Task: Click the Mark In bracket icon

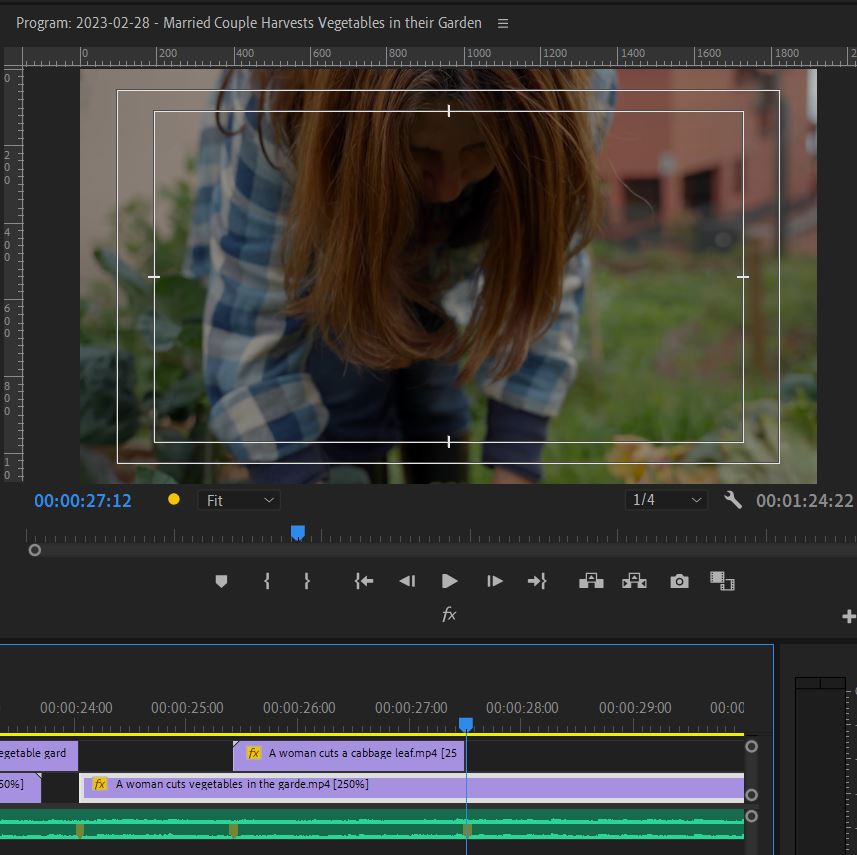Action: (267, 581)
